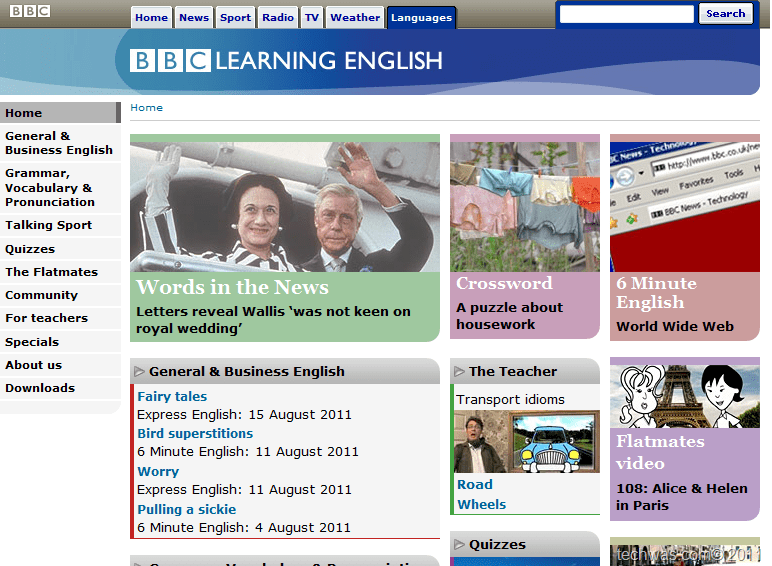This screenshot has width=772, height=566.
Task: Open Downloads in the sidebar
Action: point(60,388)
